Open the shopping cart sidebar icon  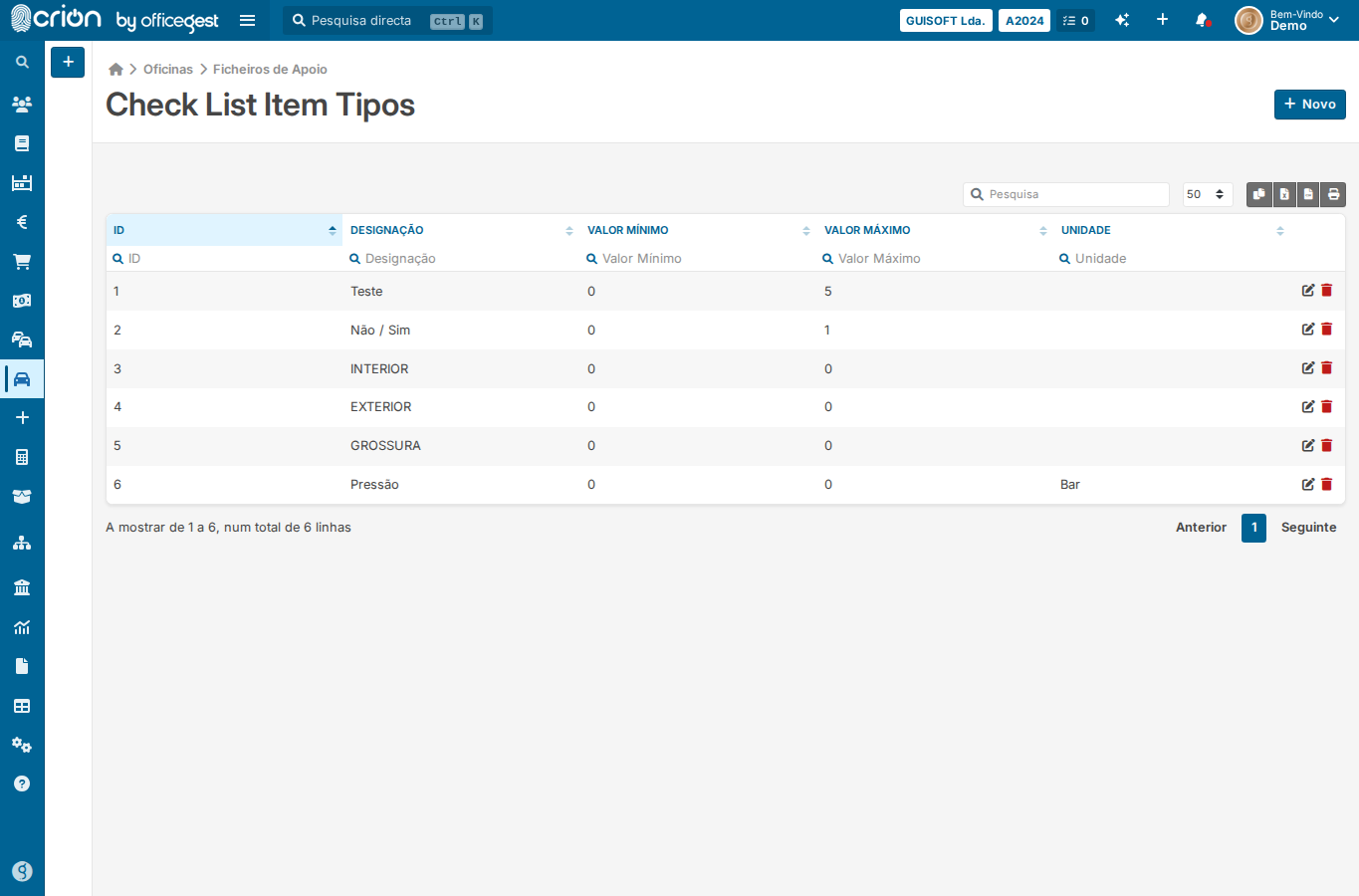pos(22,262)
